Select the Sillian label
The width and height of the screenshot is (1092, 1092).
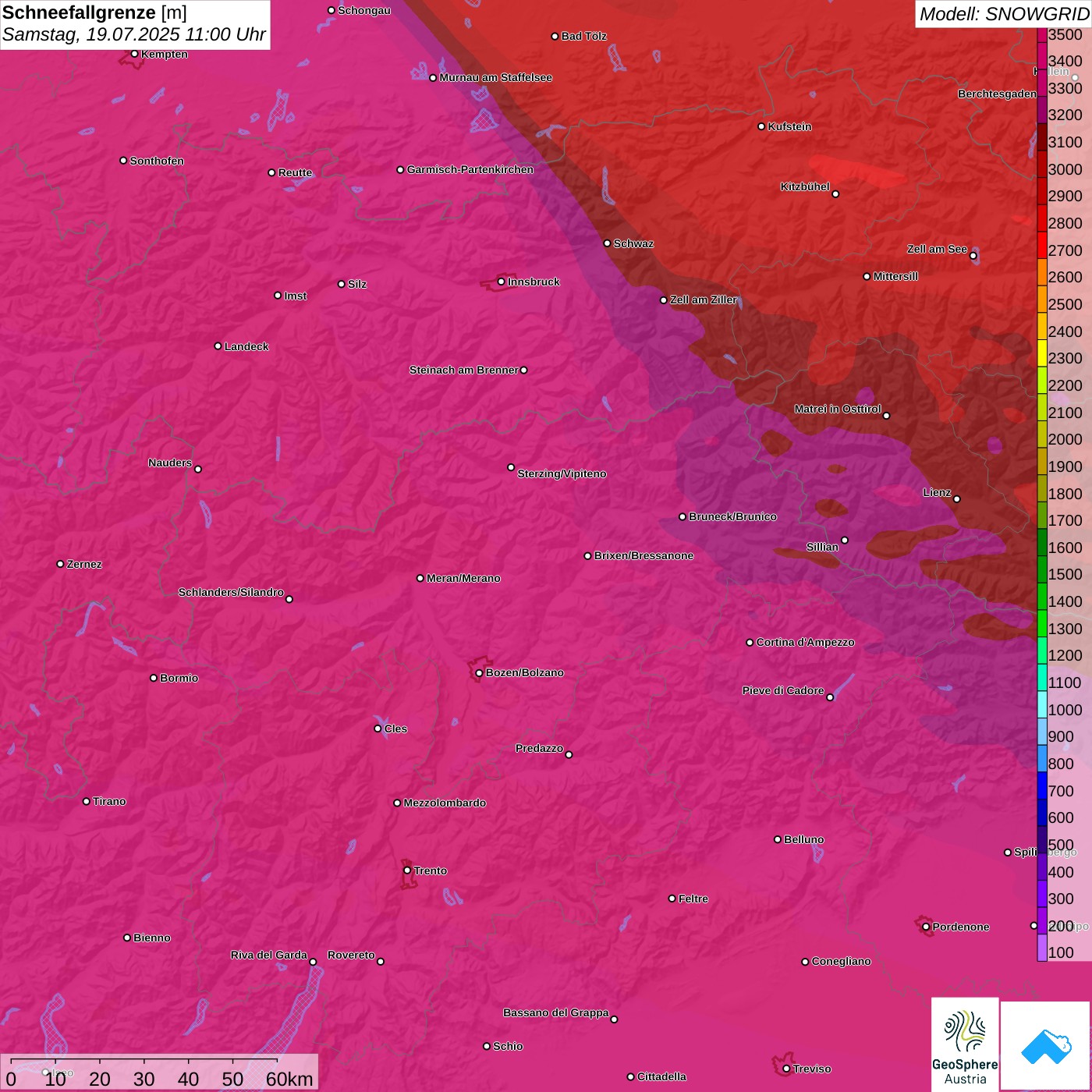[822, 547]
